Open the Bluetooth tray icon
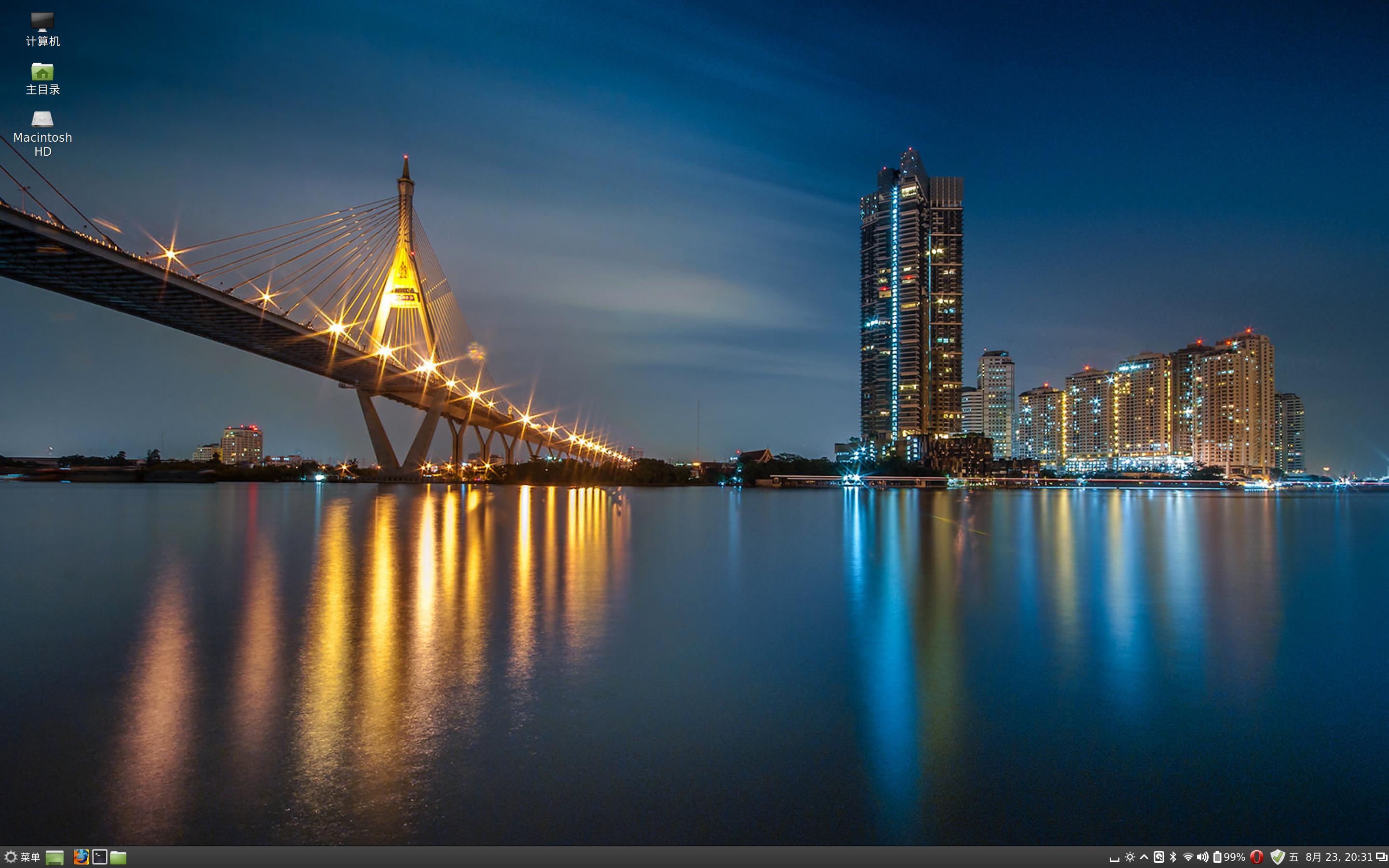The width and height of the screenshot is (1389, 868). tap(1173, 857)
